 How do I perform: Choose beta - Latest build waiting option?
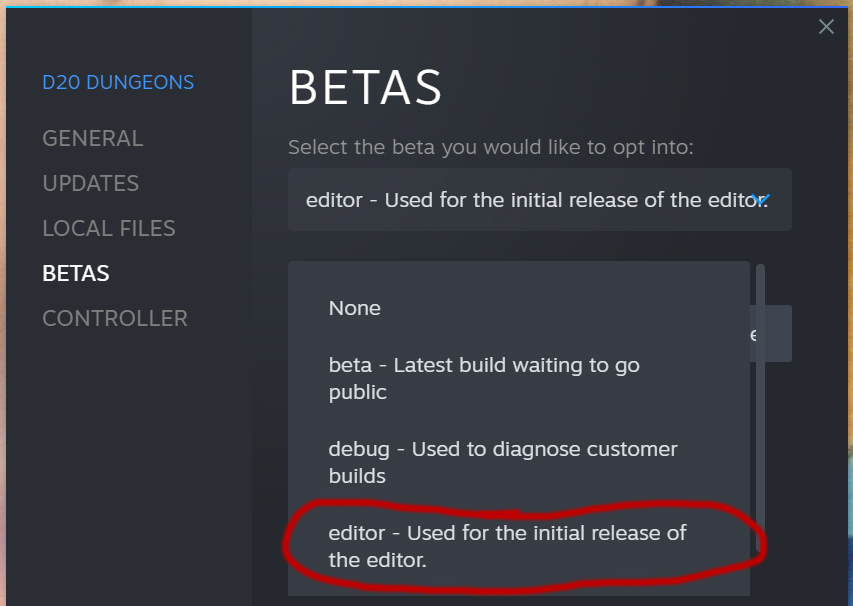pos(519,378)
